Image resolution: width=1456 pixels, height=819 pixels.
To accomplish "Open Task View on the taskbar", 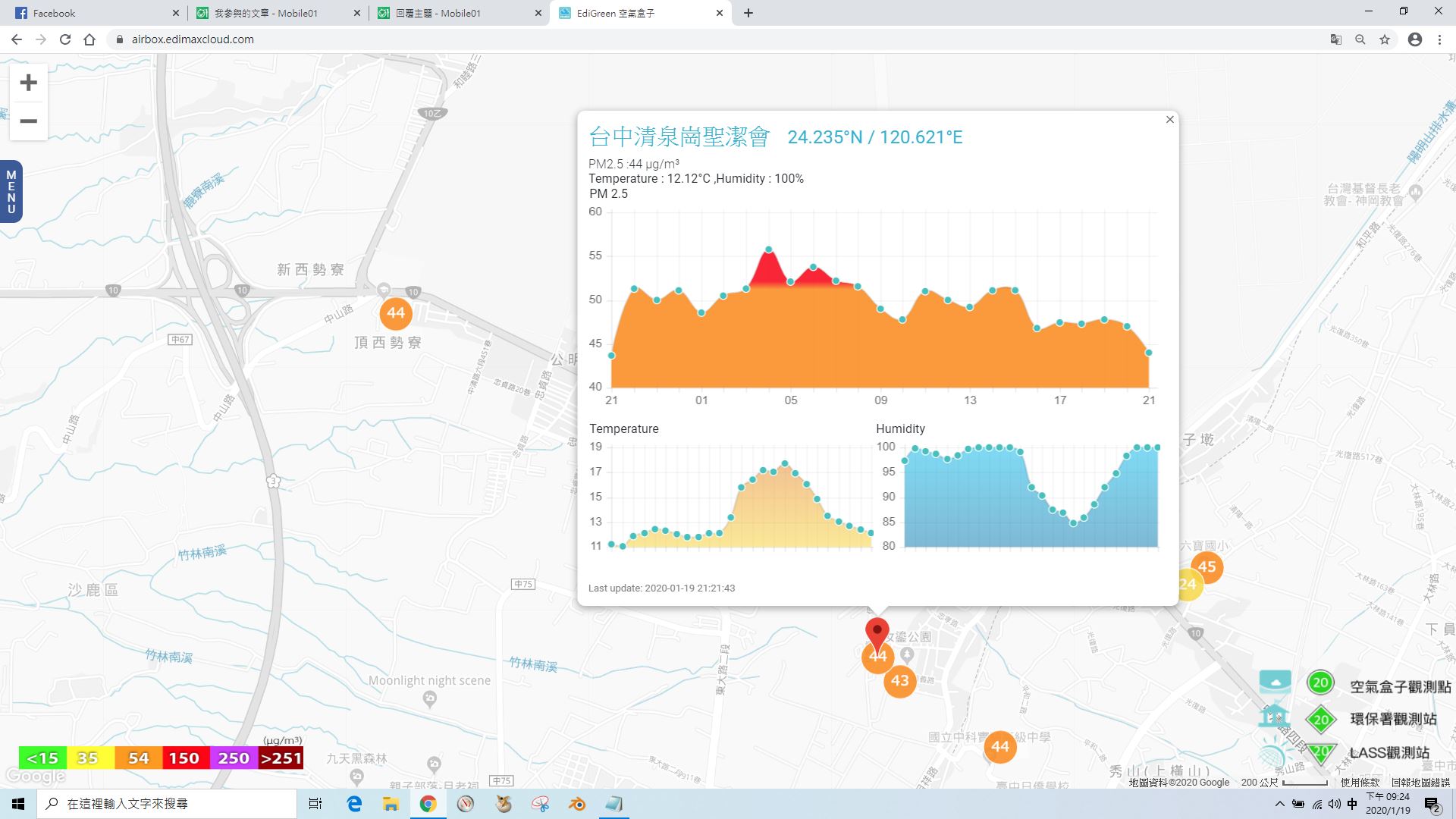I will click(x=315, y=804).
